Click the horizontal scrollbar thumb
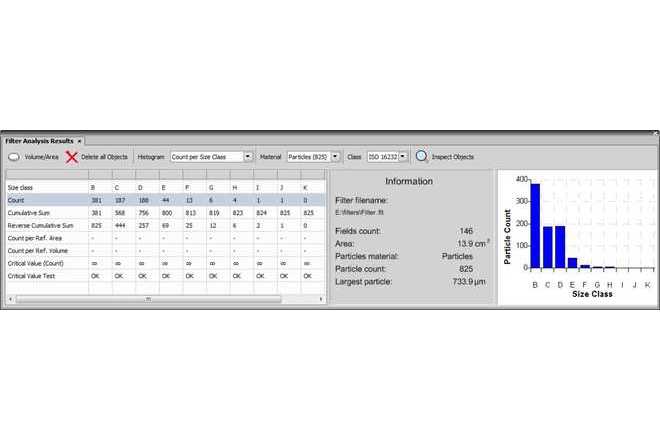The width and height of the screenshot is (660, 440). click(148, 299)
